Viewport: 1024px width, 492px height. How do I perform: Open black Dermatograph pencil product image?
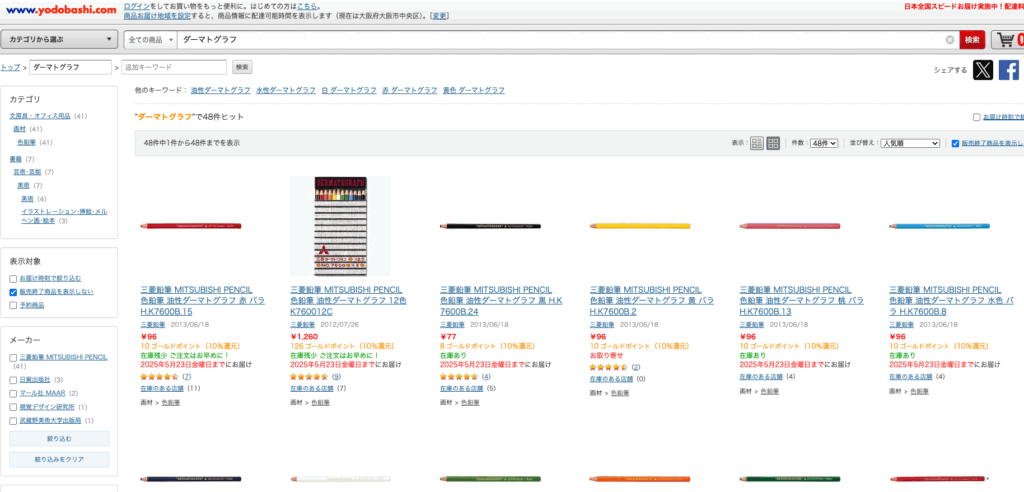tap(490, 226)
